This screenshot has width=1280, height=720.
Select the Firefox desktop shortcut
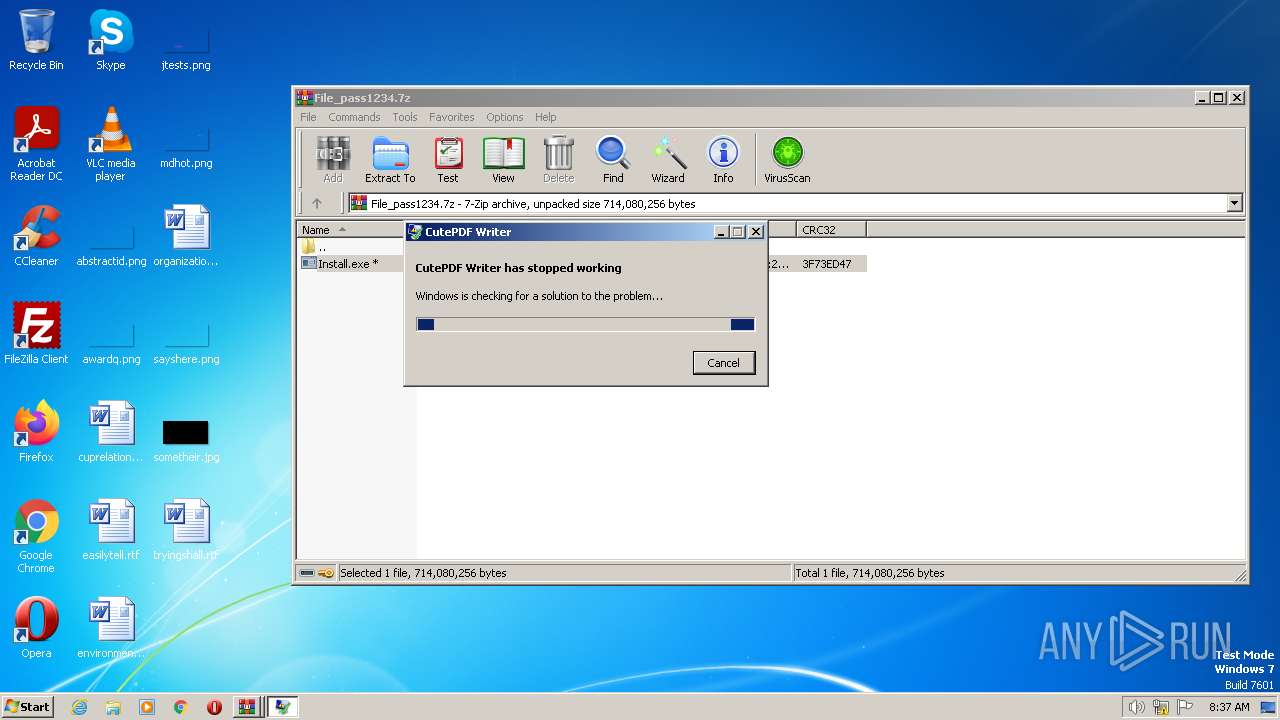click(36, 432)
